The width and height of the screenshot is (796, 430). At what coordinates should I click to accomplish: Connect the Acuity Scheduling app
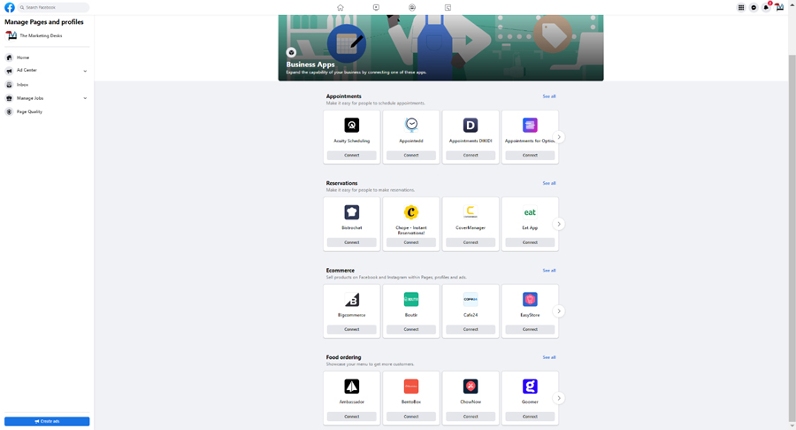352,155
